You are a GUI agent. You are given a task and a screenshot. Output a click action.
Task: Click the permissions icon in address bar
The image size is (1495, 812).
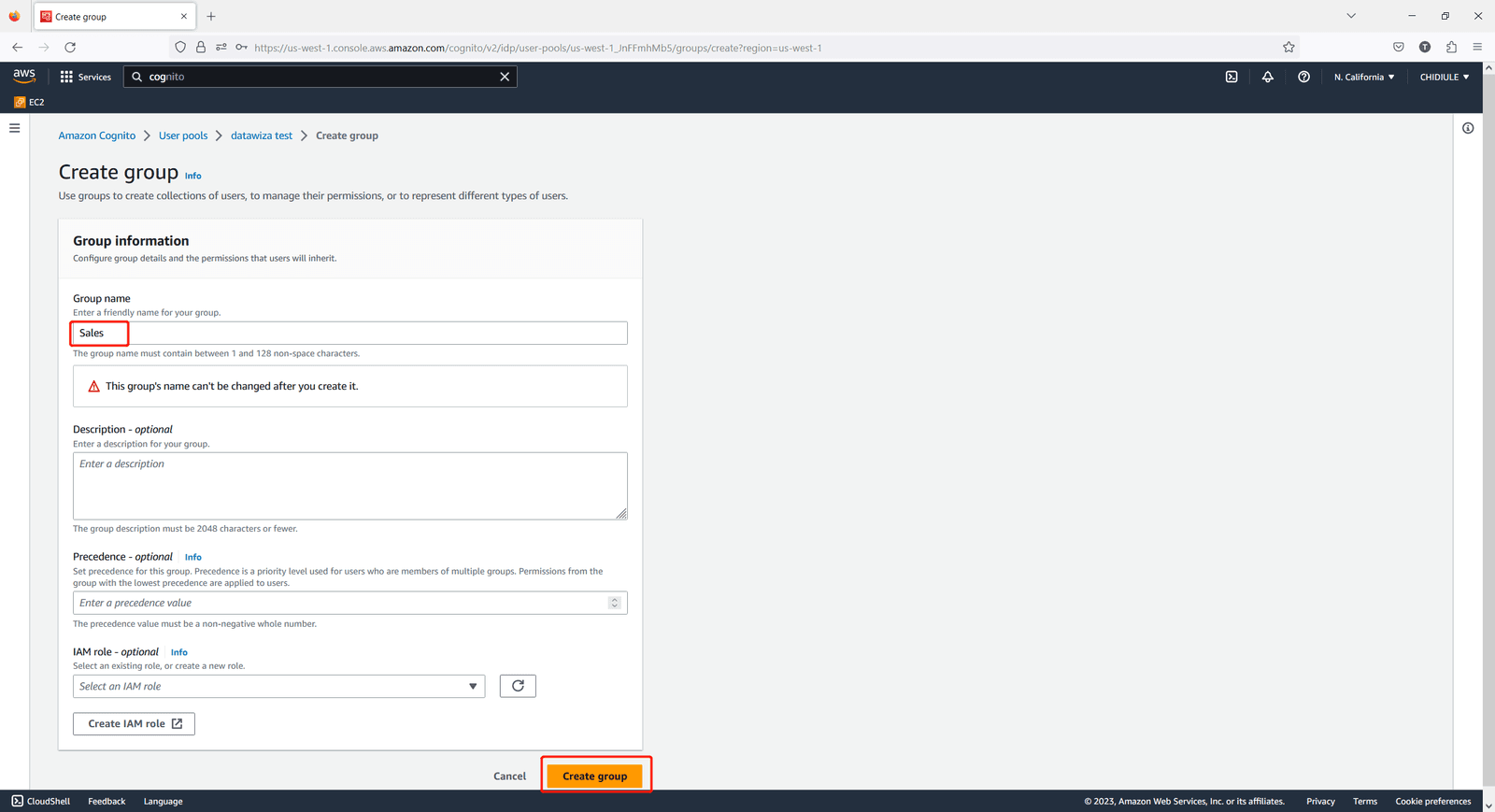[x=221, y=47]
